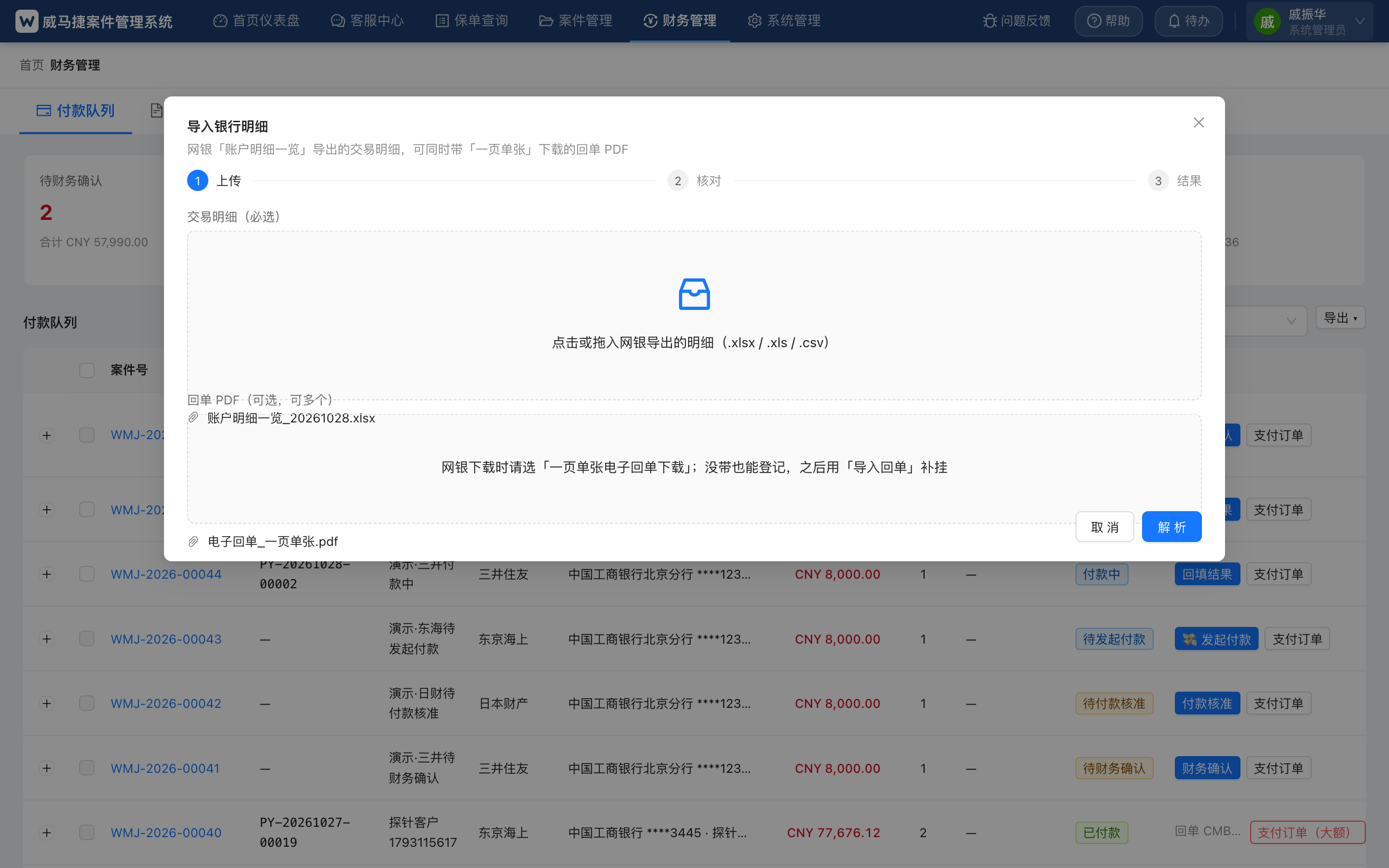Image resolution: width=1389 pixels, height=868 pixels.
Task: Click 付款中 status tag
Action: pyautogui.click(x=1102, y=574)
